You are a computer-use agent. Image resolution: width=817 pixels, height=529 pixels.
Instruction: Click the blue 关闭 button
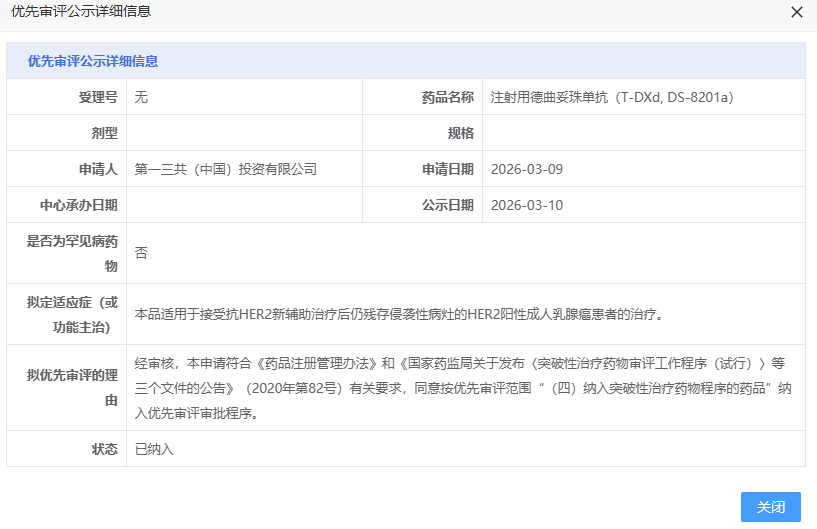[x=770, y=507]
